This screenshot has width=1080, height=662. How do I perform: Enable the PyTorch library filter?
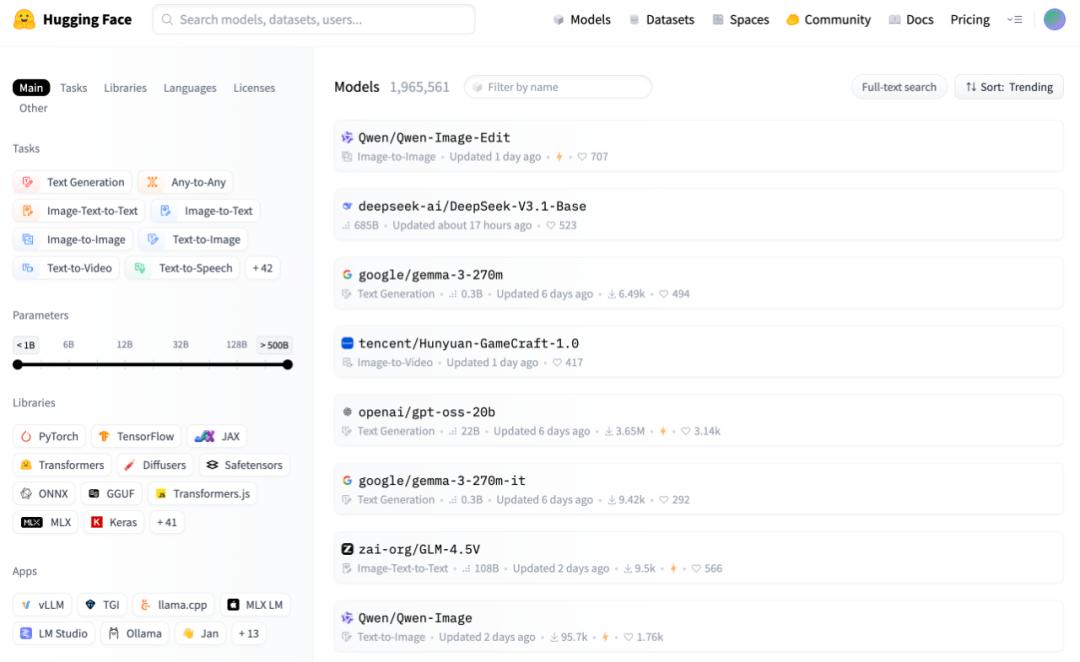click(x=50, y=436)
